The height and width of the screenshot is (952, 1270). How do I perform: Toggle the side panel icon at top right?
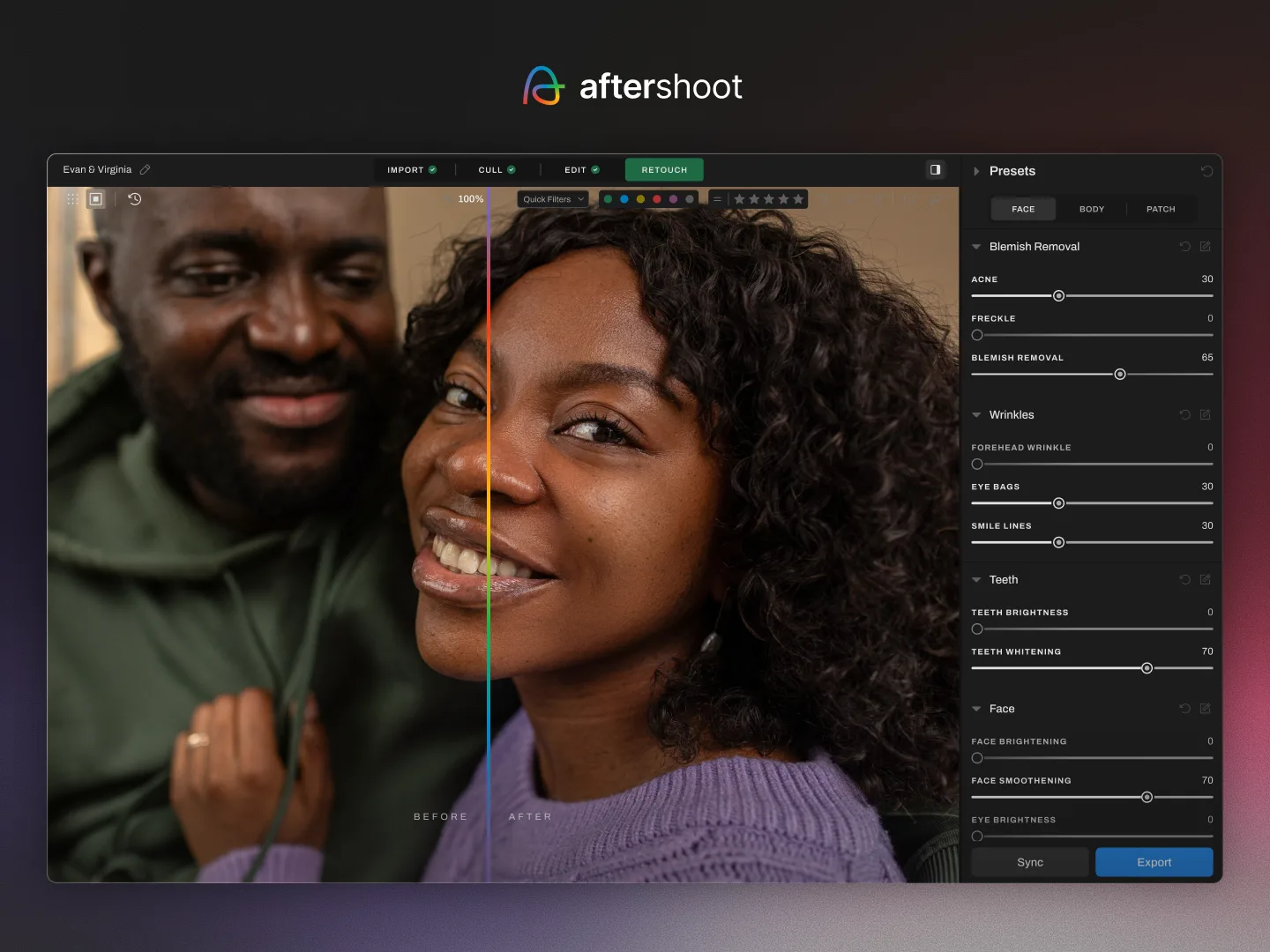coord(935,169)
